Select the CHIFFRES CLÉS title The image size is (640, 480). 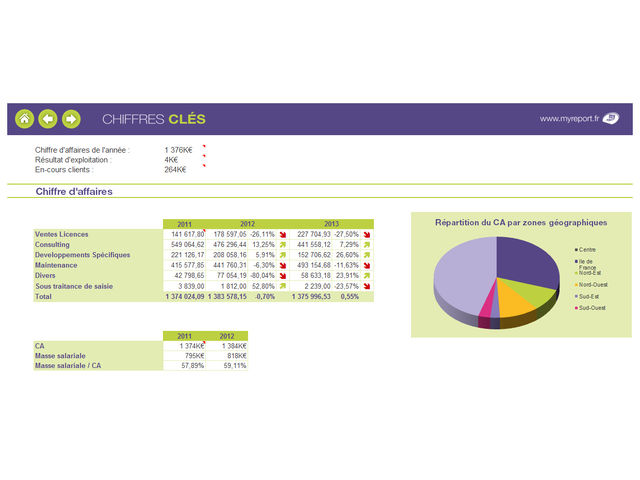[154, 119]
